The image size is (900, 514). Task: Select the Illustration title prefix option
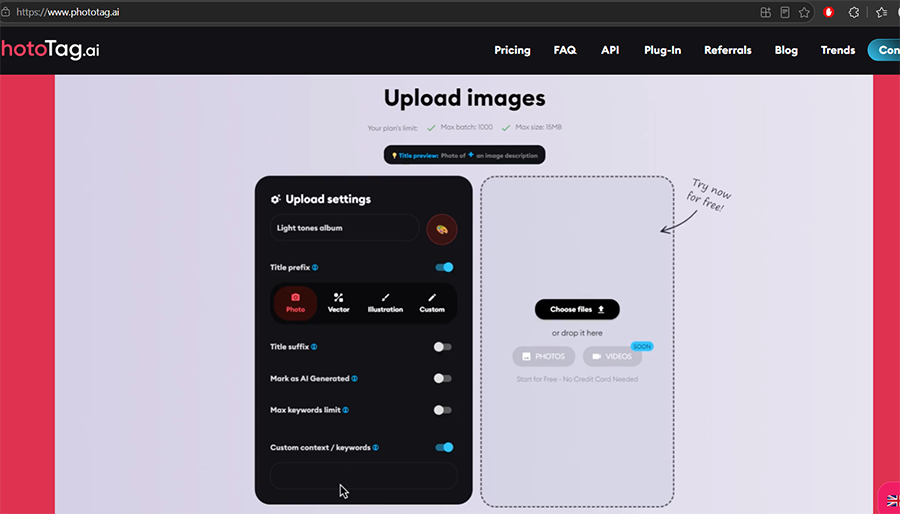[385, 303]
